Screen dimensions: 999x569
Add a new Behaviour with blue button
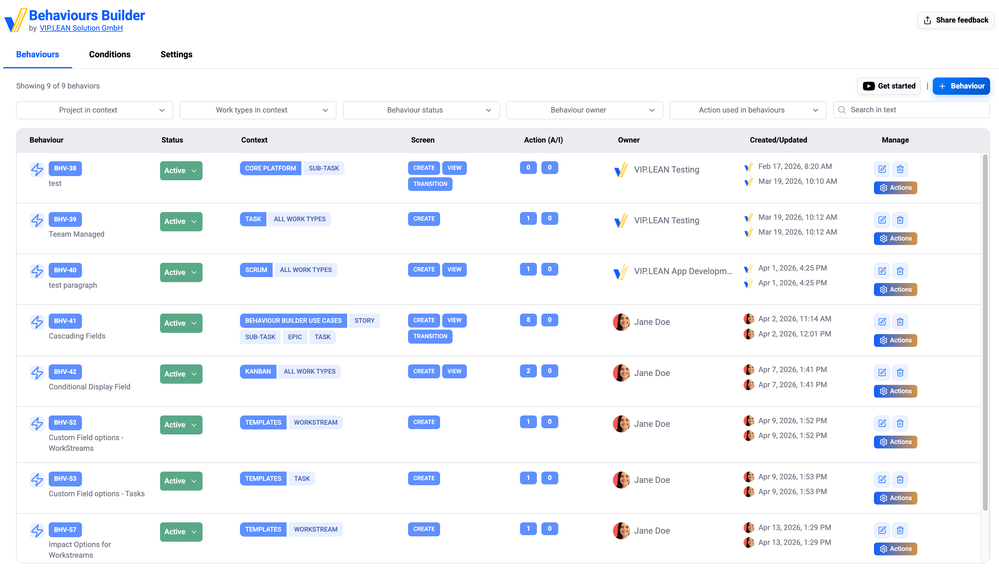pos(961,86)
